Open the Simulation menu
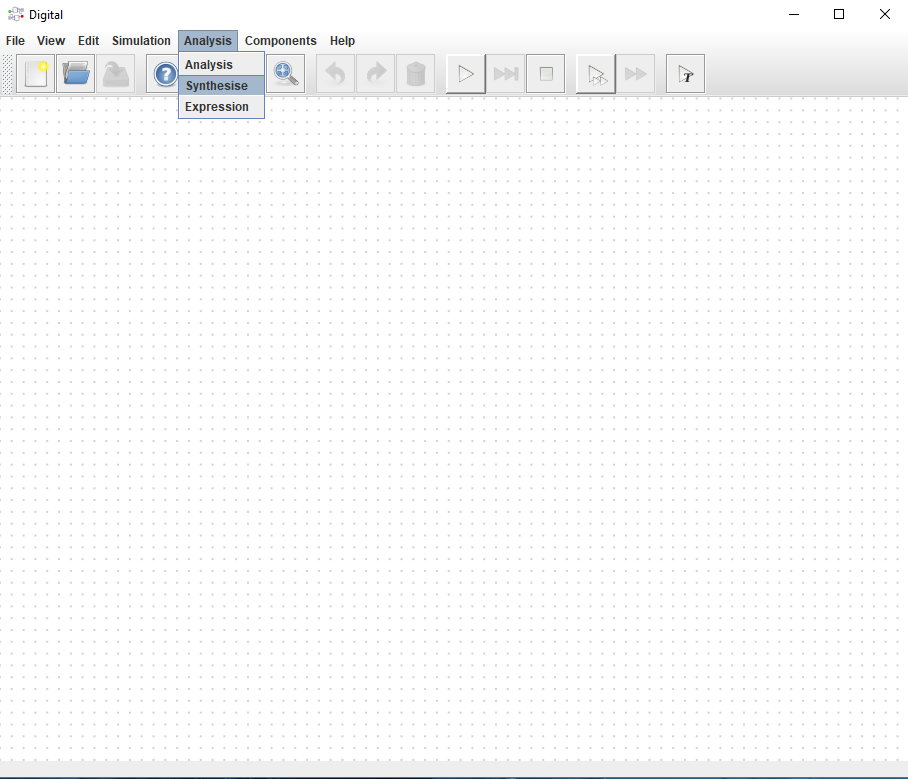This screenshot has width=908, height=779. [141, 41]
